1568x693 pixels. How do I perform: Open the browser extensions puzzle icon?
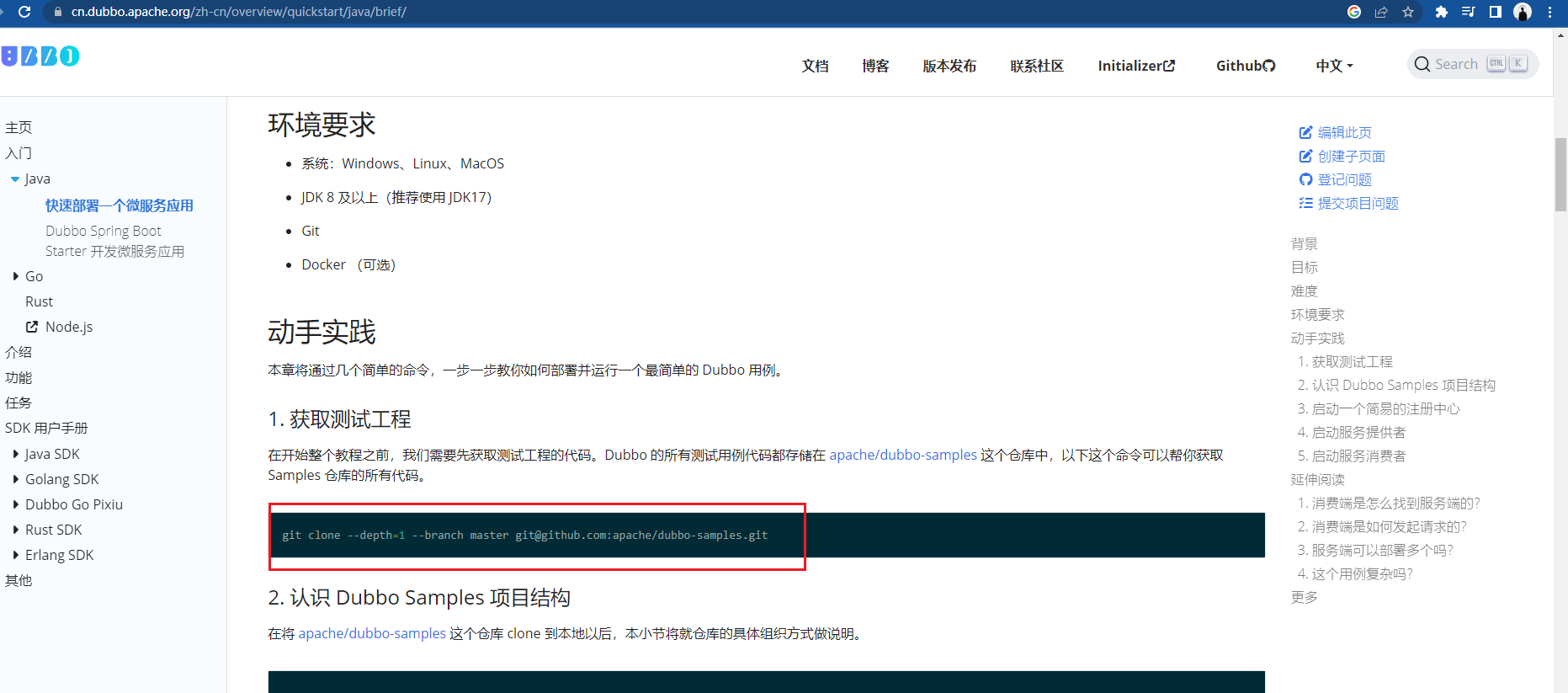coord(1442,12)
